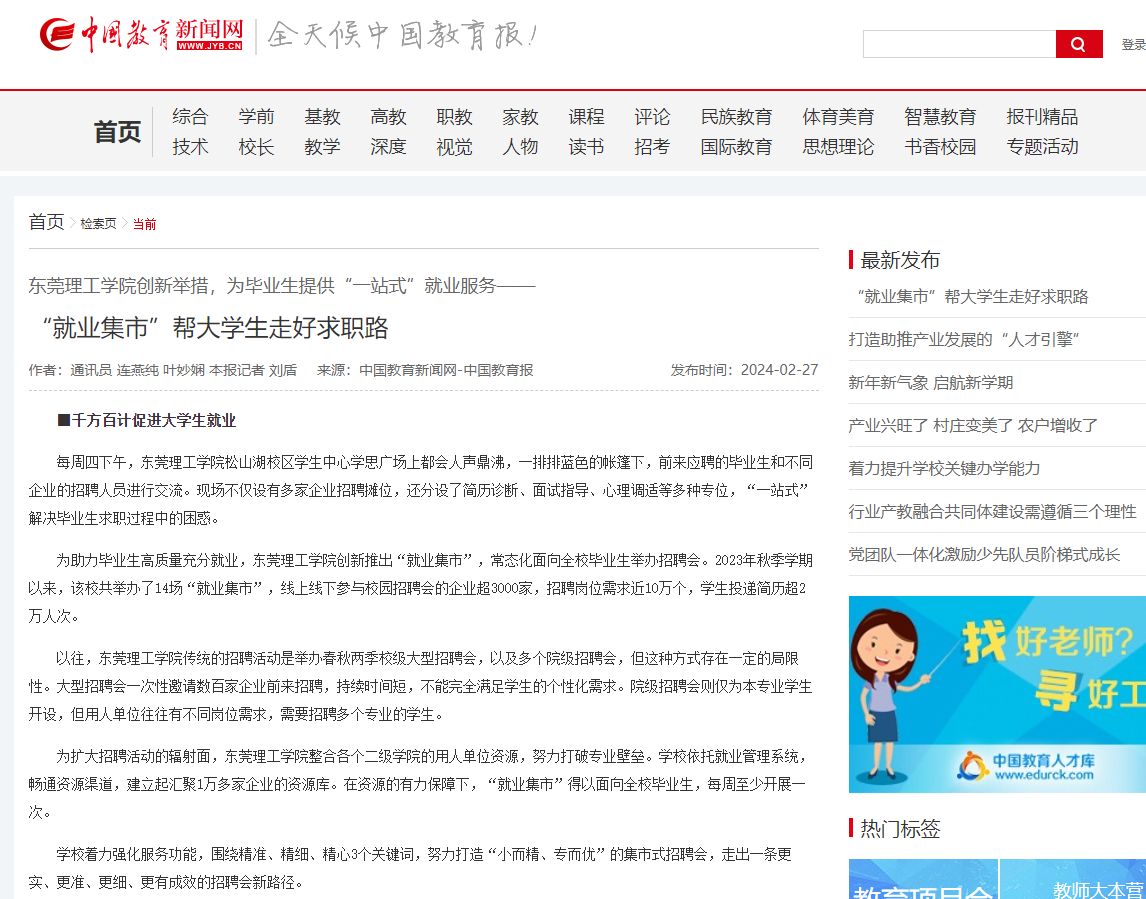The width and height of the screenshot is (1146, 899).
Task: Open article 打造助推产业发展的"人才引擎"
Action: click(x=964, y=339)
